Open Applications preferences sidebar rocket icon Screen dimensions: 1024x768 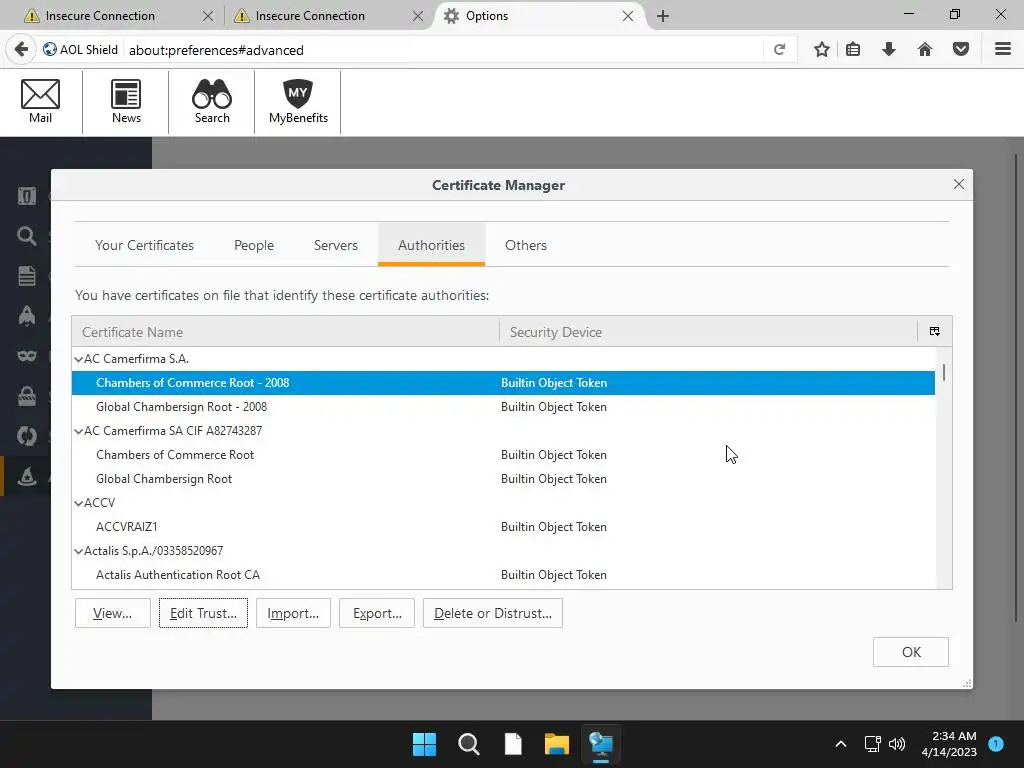27,315
